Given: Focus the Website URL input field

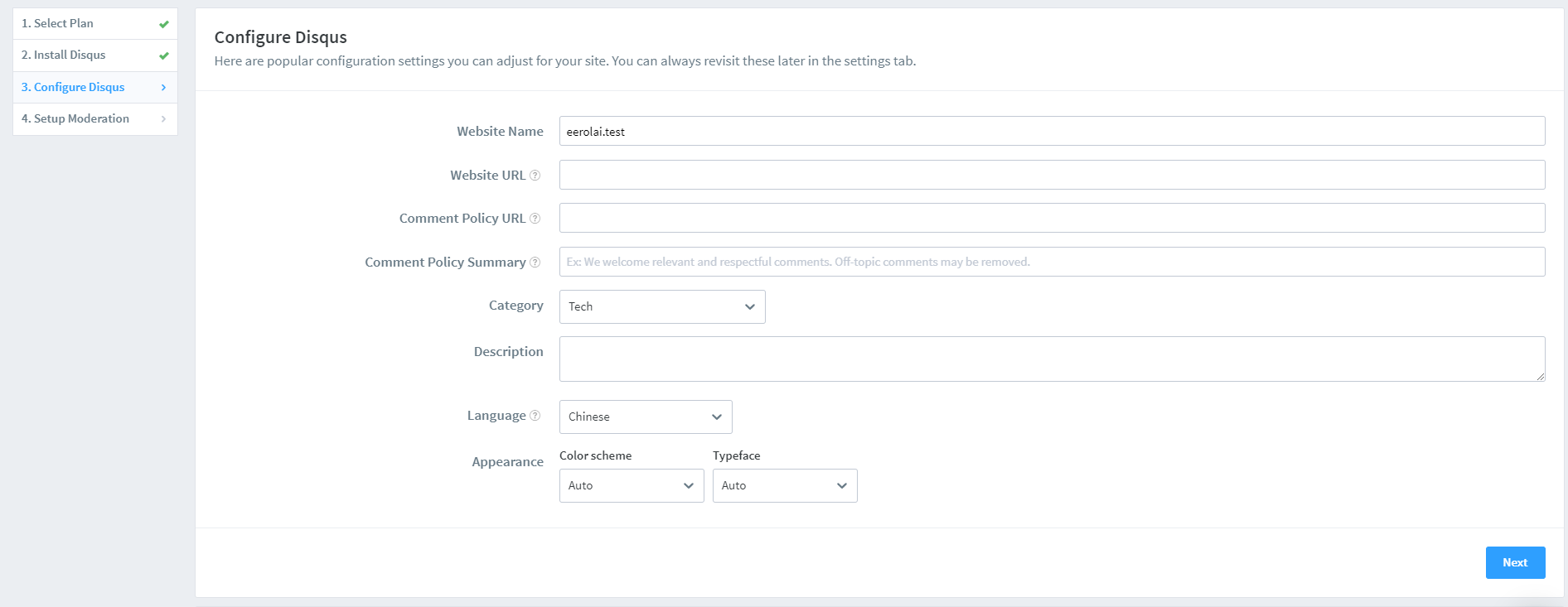Looking at the screenshot, I should click(1052, 175).
